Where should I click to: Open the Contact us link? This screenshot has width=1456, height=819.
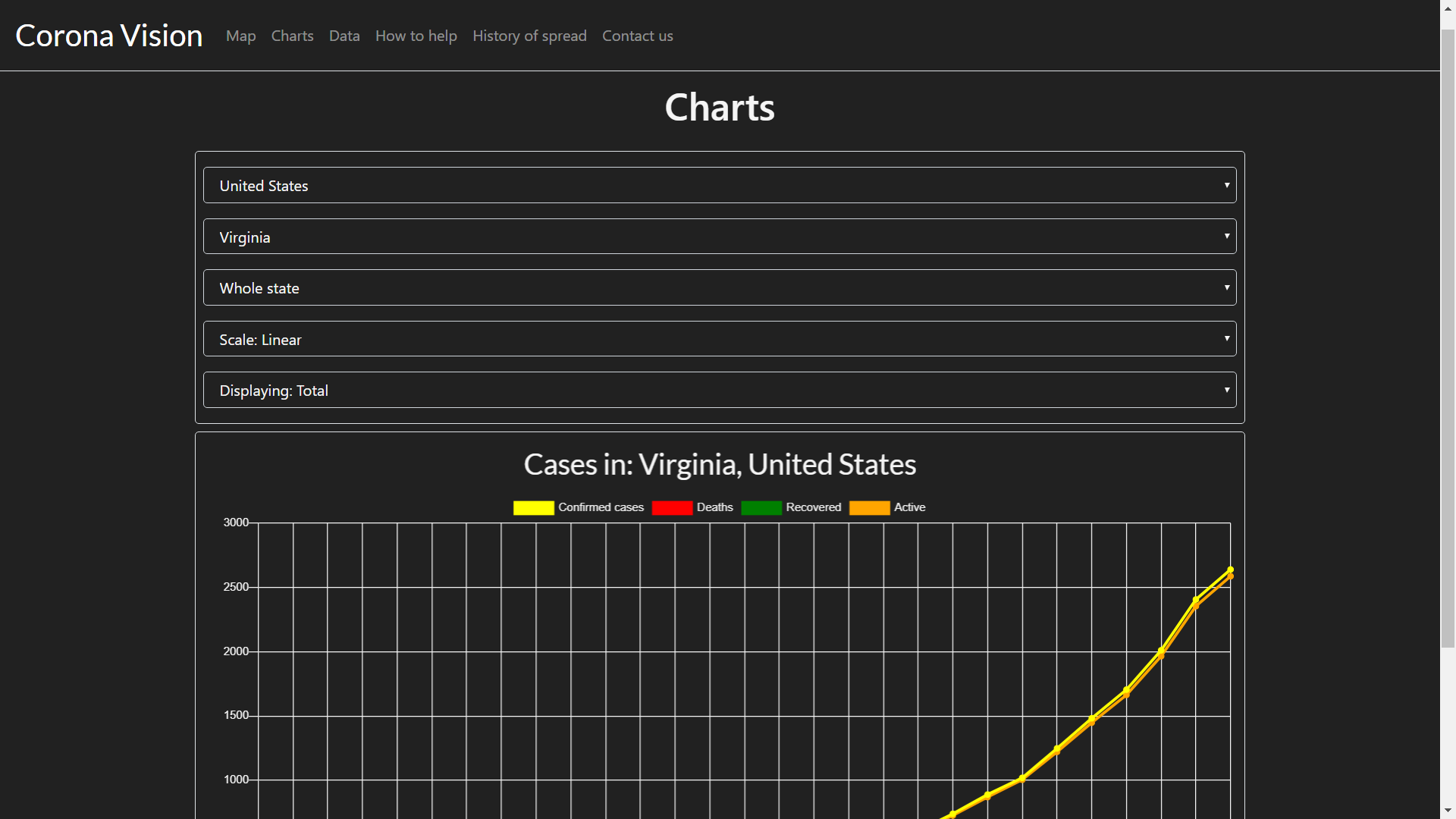point(637,36)
